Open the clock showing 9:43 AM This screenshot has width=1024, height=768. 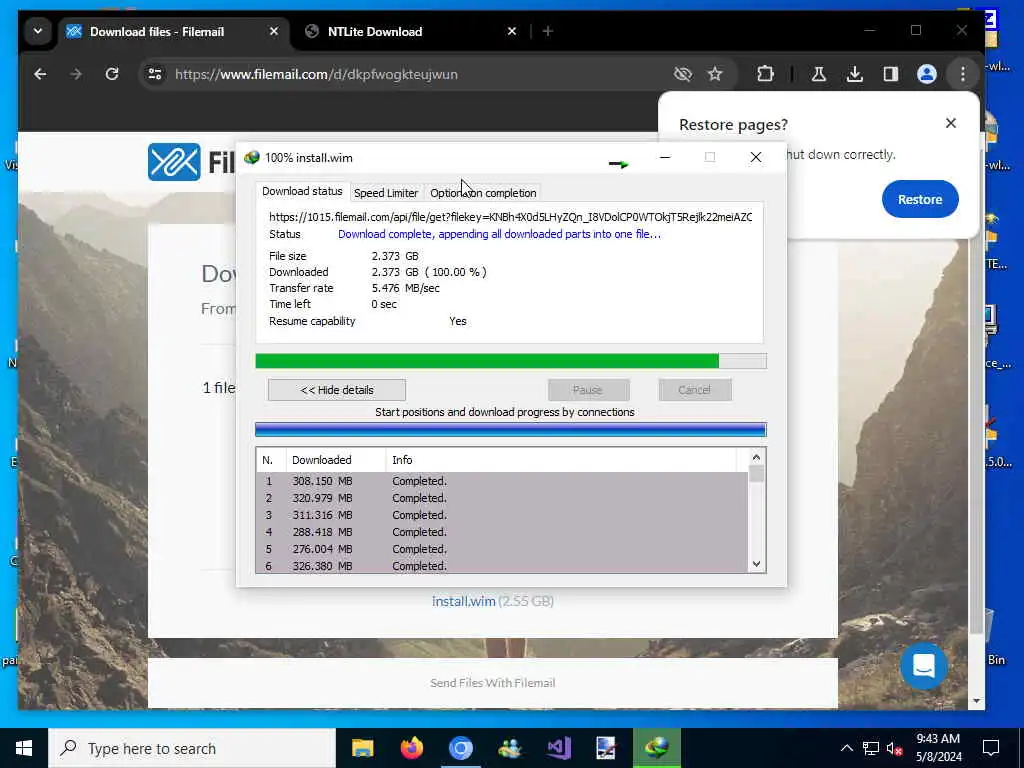pyautogui.click(x=938, y=748)
